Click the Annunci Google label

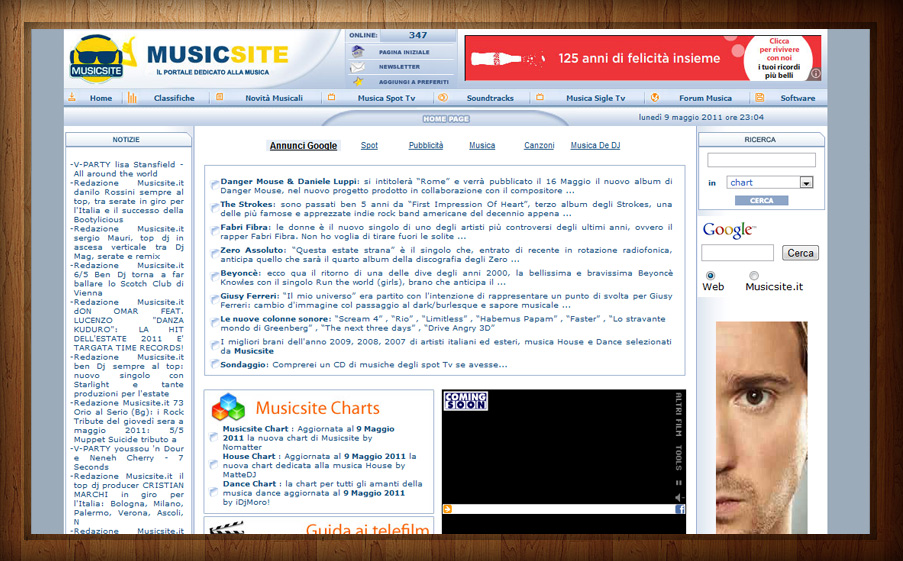pos(303,146)
